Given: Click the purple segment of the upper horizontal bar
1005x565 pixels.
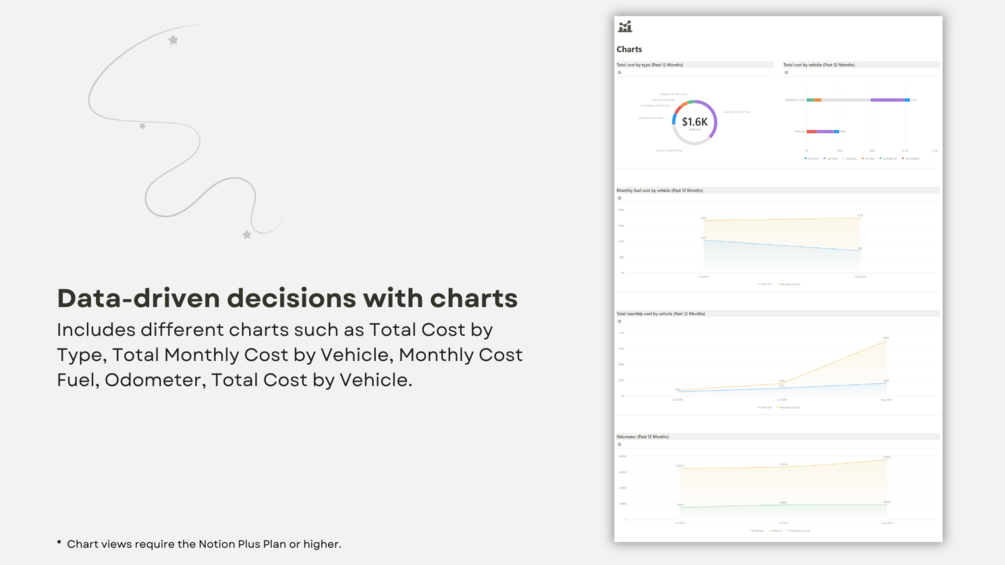Looking at the screenshot, I should (886, 100).
